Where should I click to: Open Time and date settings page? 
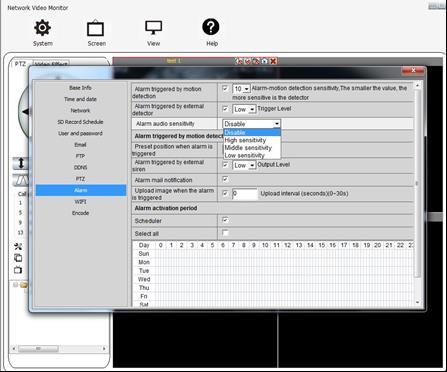(80, 99)
